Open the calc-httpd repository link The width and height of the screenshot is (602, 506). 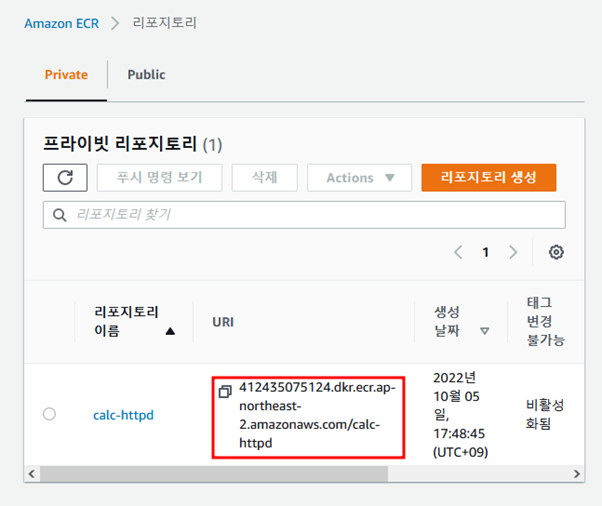click(x=123, y=415)
